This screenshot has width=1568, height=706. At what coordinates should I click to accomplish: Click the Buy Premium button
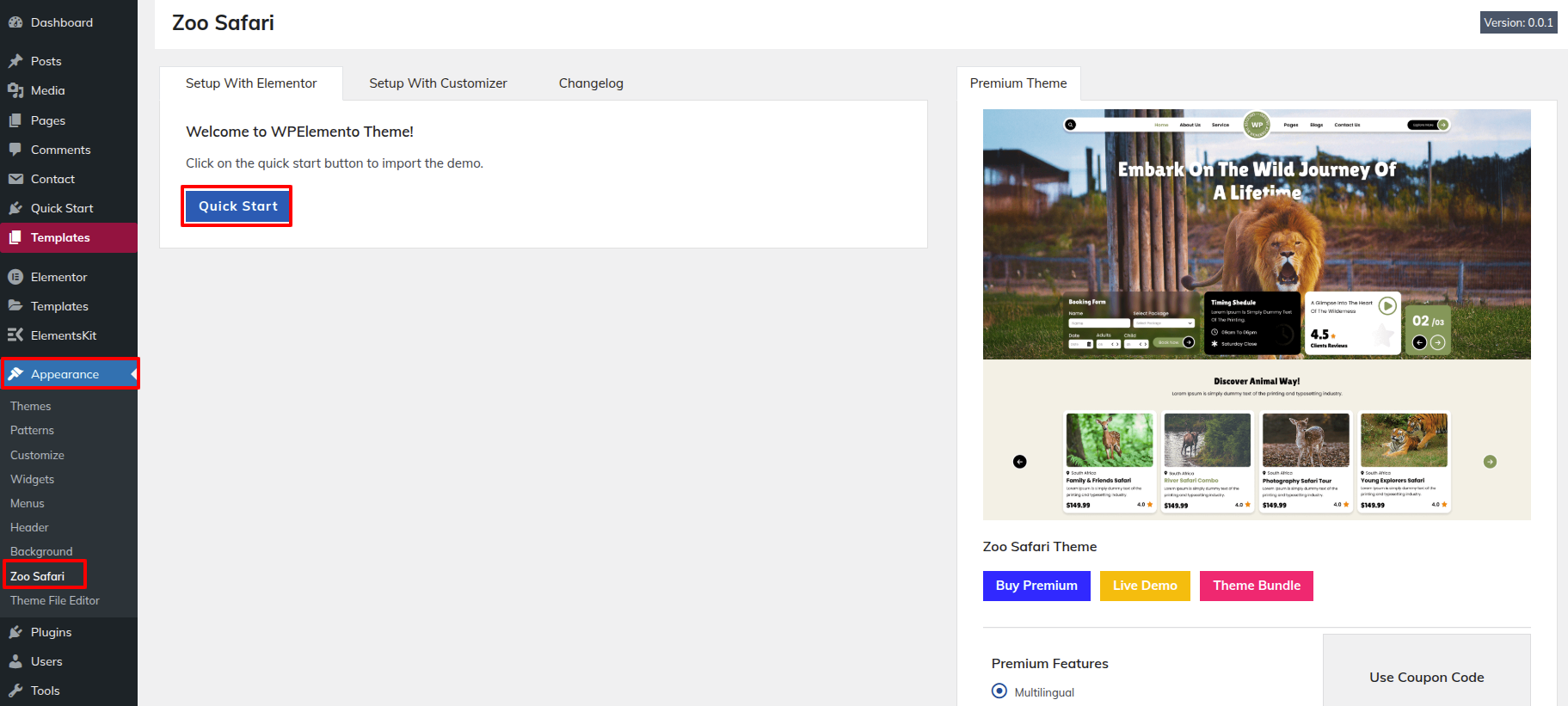pos(1036,586)
